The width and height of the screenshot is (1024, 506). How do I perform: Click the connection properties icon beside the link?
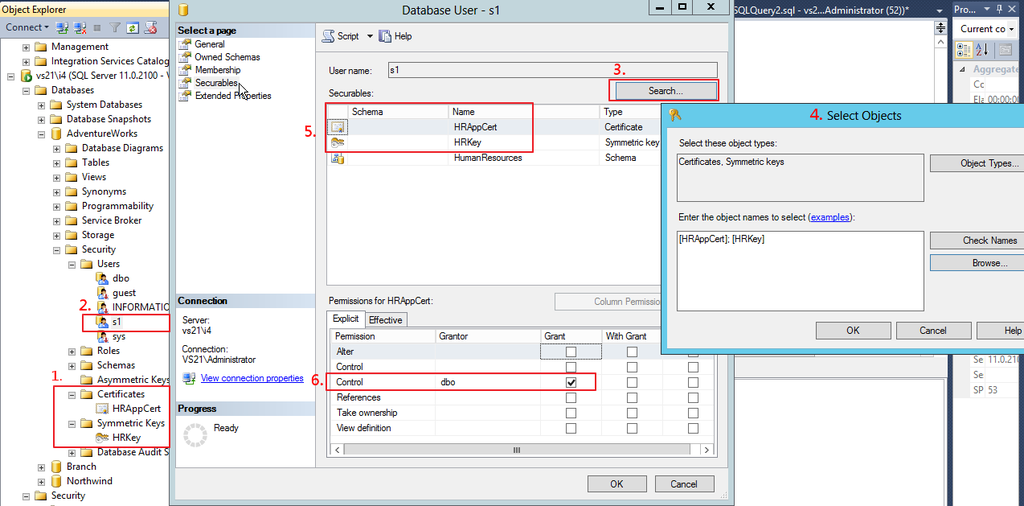pyautogui.click(x=189, y=378)
